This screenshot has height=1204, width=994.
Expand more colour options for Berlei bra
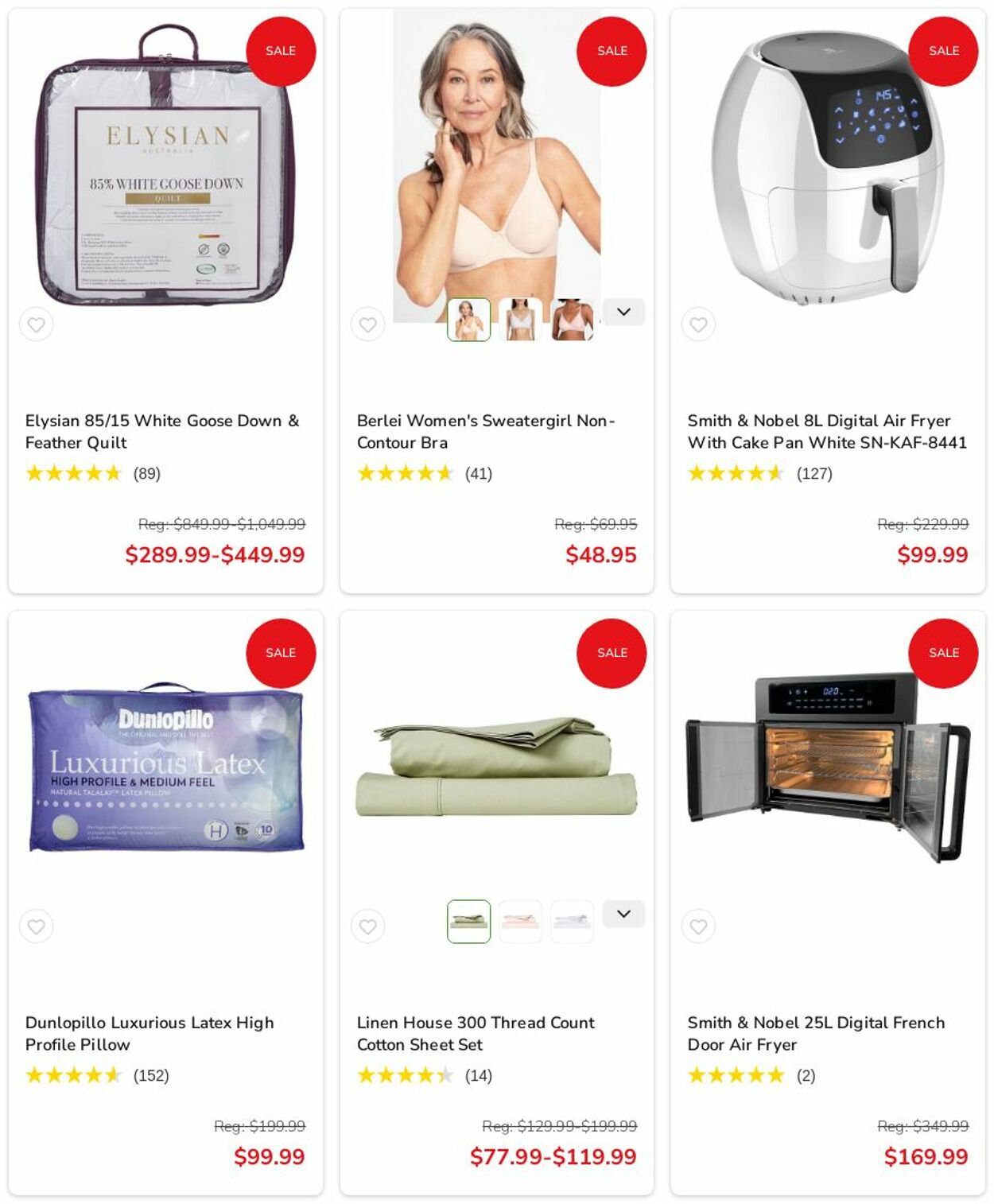click(x=623, y=312)
